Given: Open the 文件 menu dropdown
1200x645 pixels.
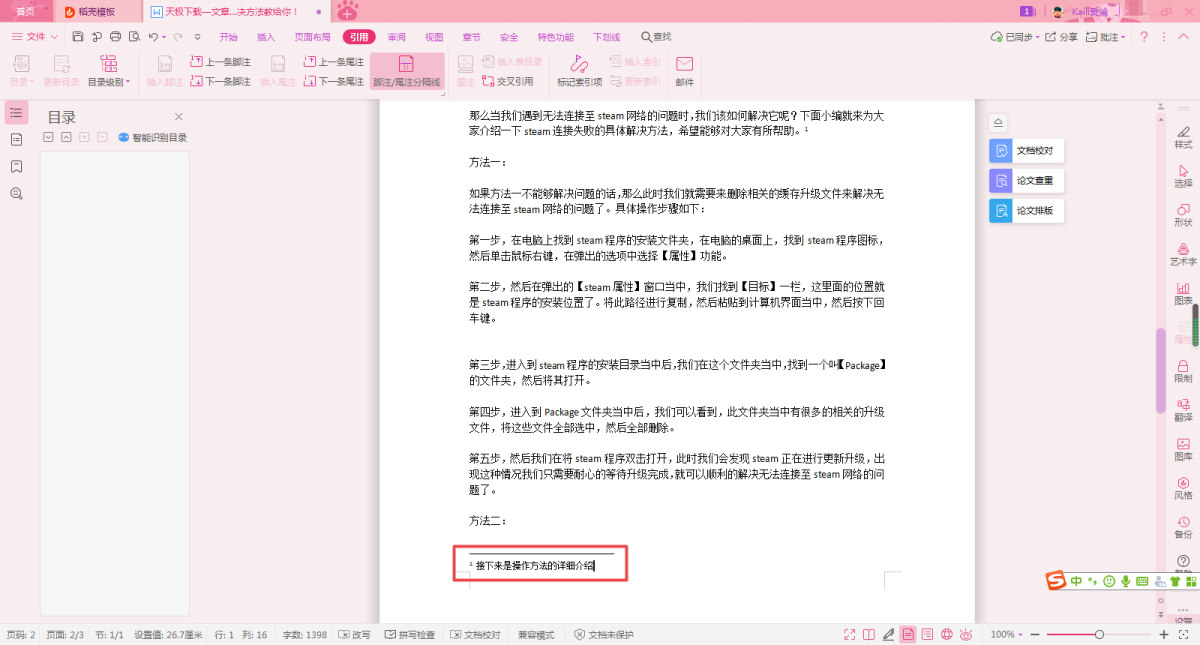Looking at the screenshot, I should pos(34,37).
